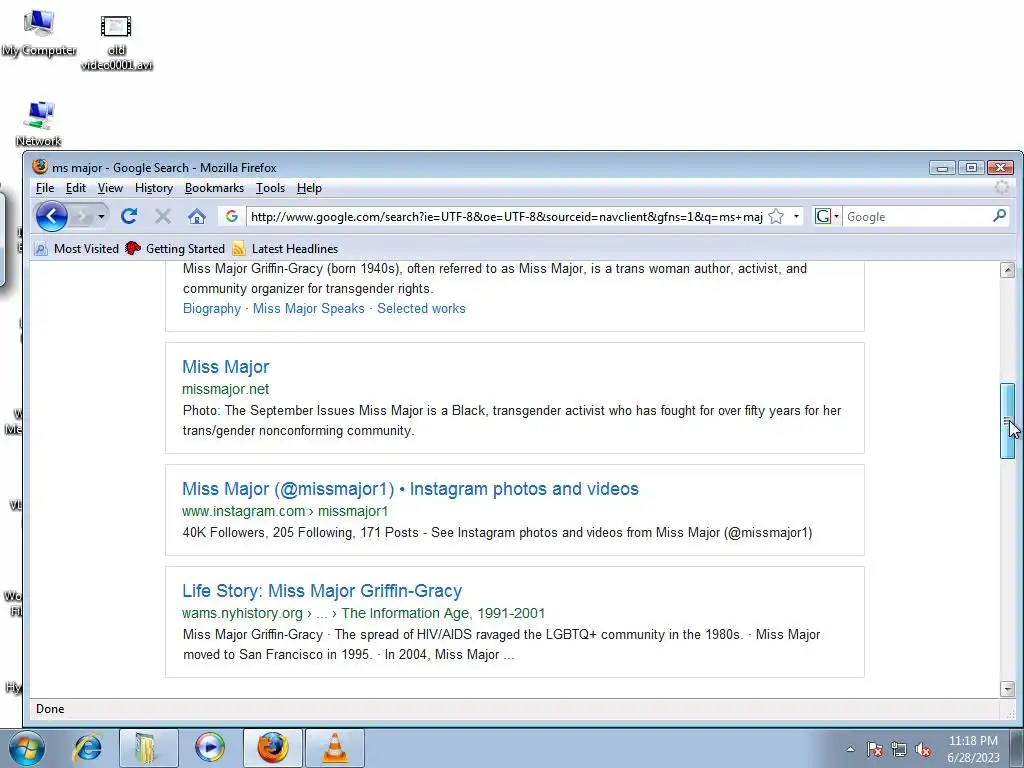Click the muted volume speaker tray icon
Screen dimensions: 1024x768
pos(923,750)
